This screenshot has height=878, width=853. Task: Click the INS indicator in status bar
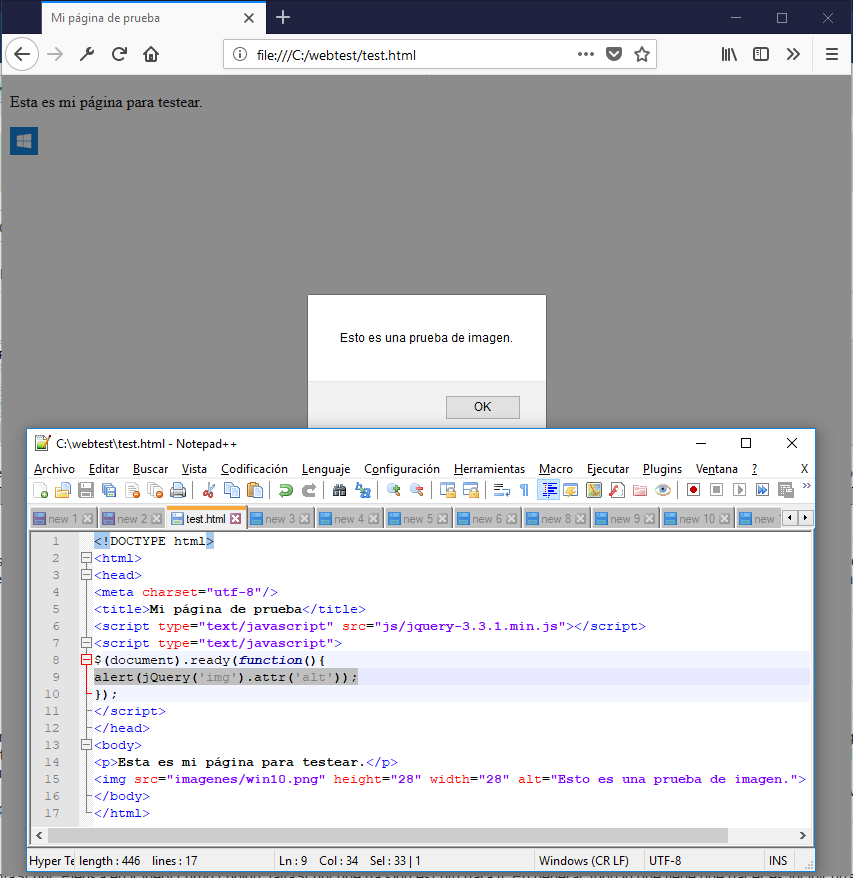click(777, 861)
